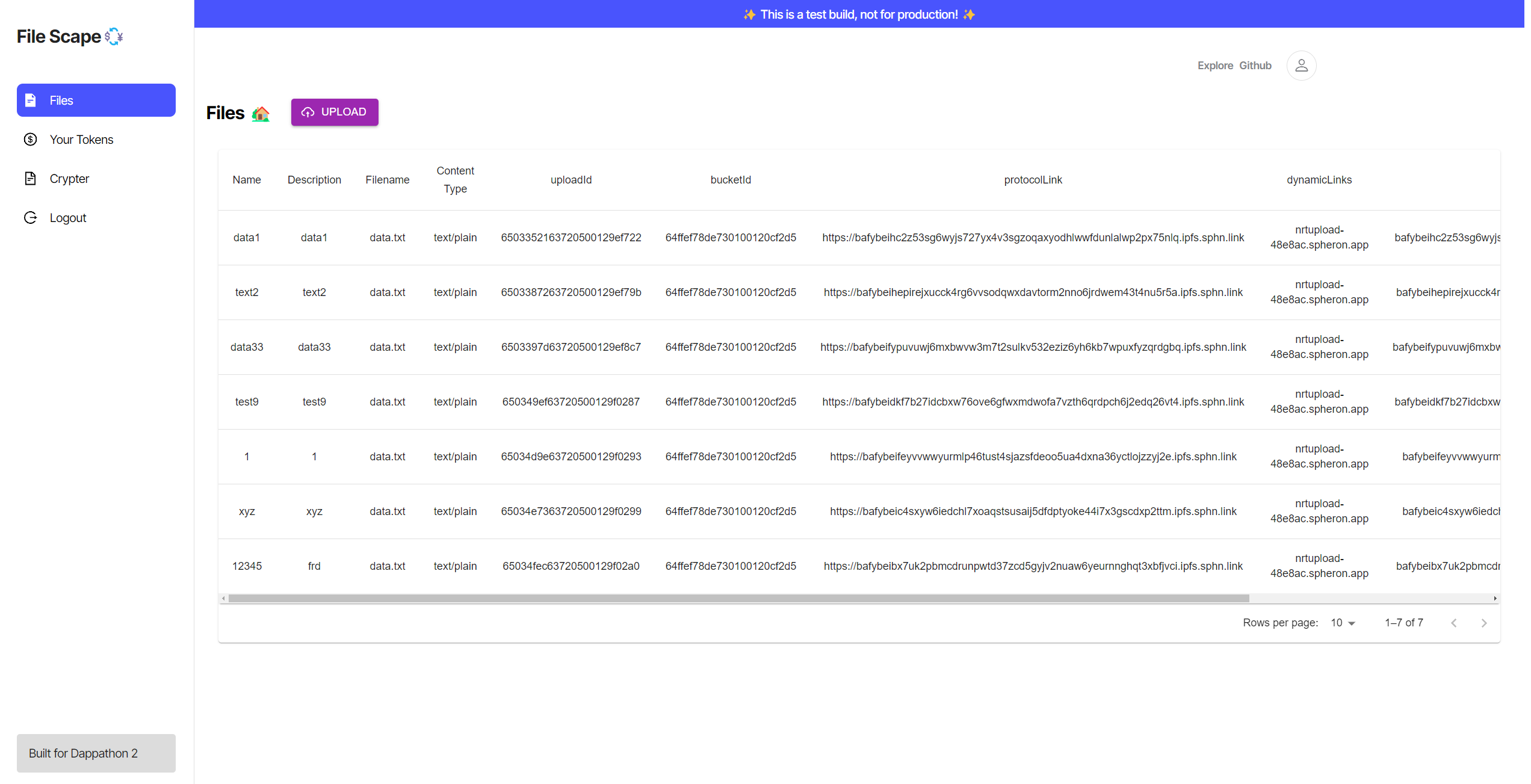Click the table horizontal scrollbar thumb
Screen dimensions: 1531x784
738,598
